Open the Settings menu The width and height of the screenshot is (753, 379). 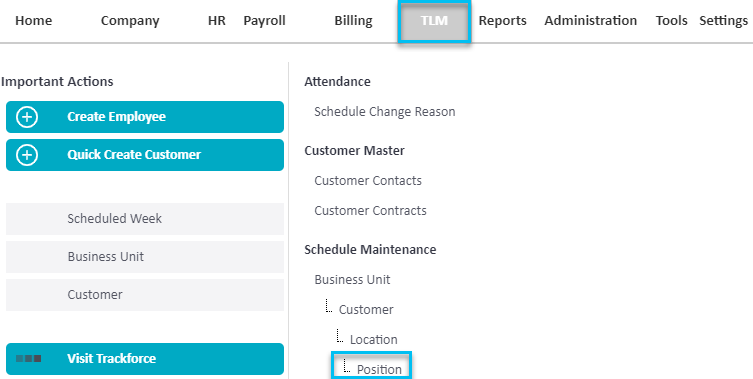tap(723, 21)
